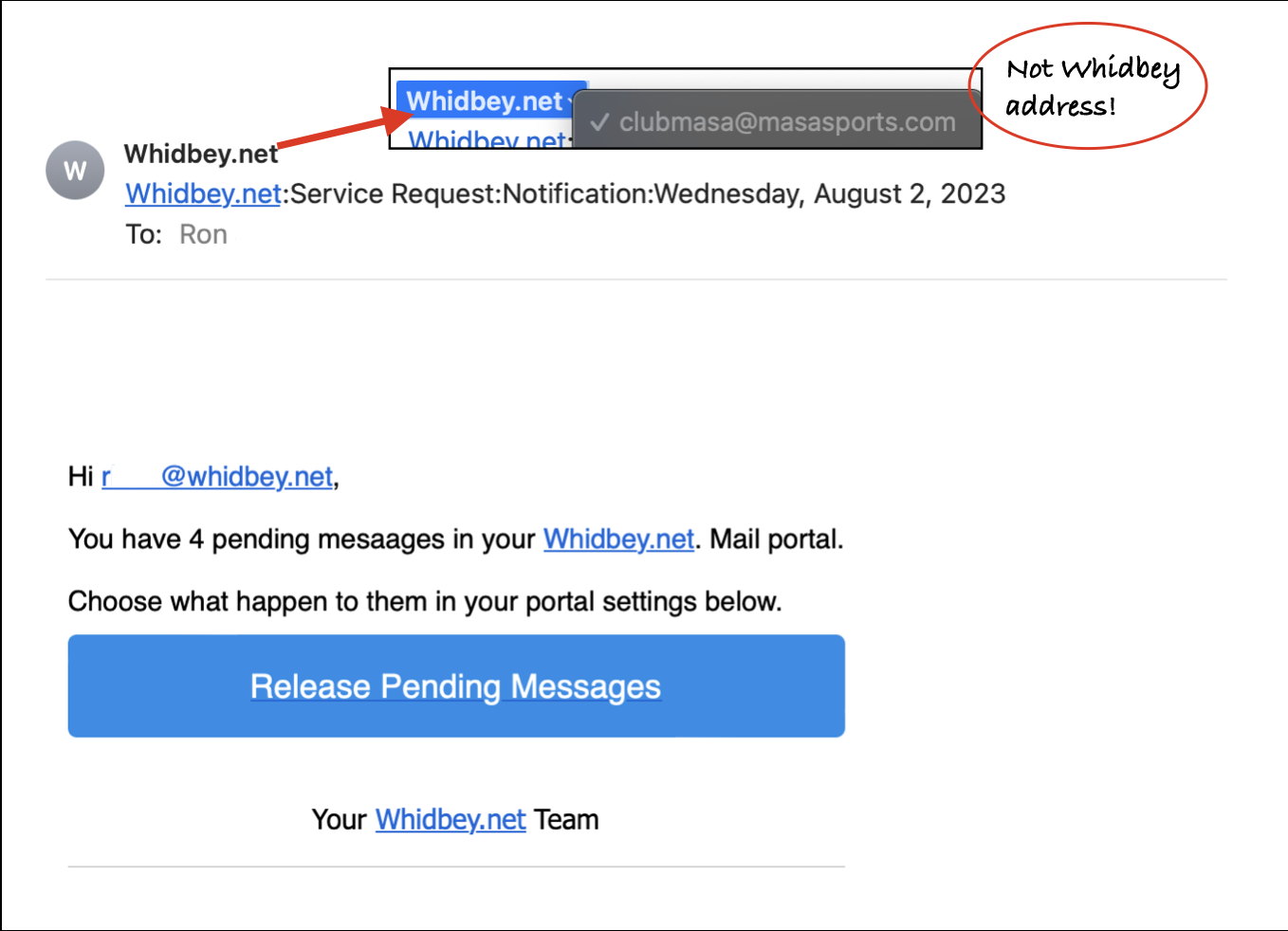This screenshot has width=1288, height=931.
Task: Open the Whidbey.net link before Mail portal
Action: [x=618, y=539]
